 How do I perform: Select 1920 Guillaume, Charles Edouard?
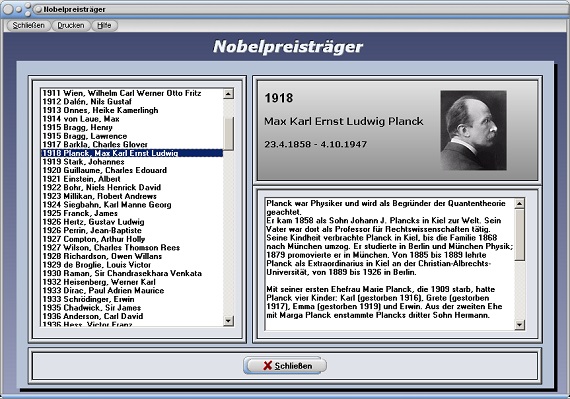pyautogui.click(x=132, y=170)
